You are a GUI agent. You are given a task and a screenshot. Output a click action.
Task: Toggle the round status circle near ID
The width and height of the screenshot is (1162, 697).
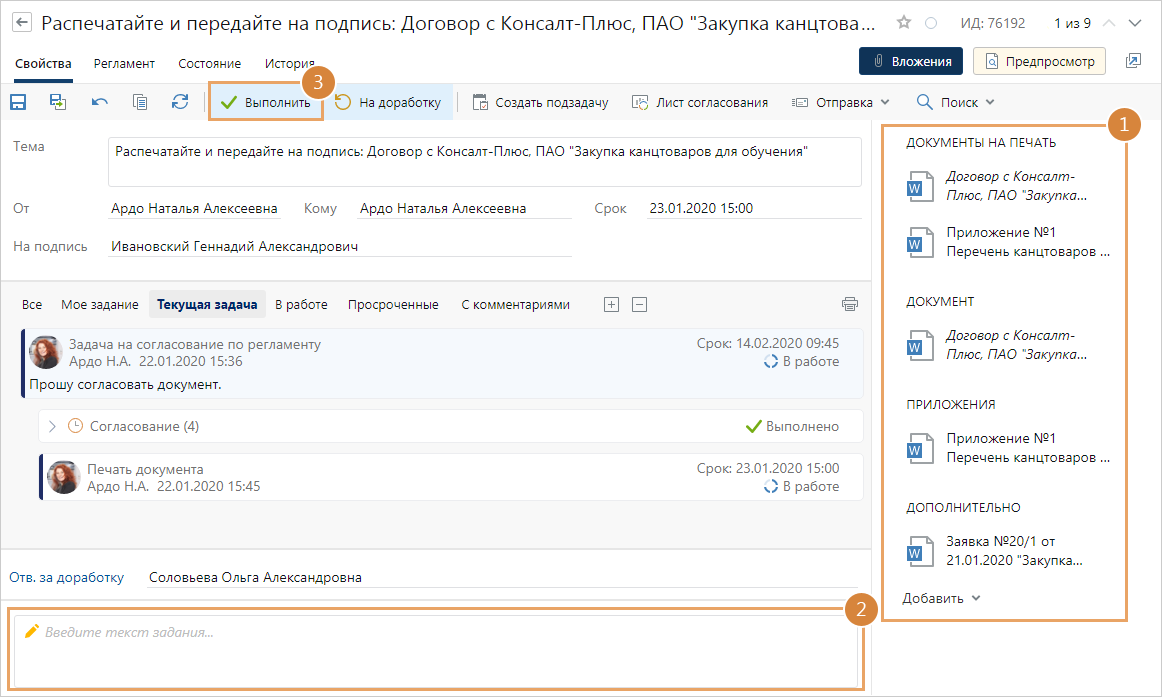click(x=931, y=22)
